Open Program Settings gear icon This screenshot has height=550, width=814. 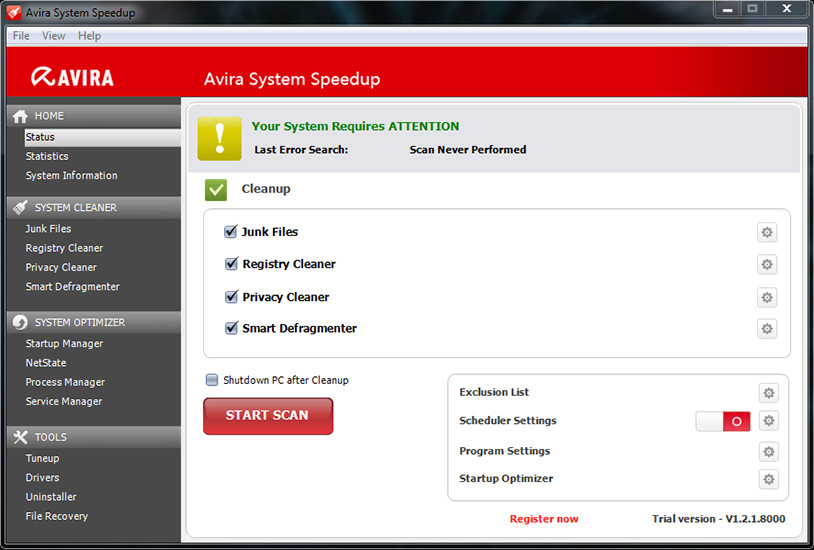pos(769,452)
